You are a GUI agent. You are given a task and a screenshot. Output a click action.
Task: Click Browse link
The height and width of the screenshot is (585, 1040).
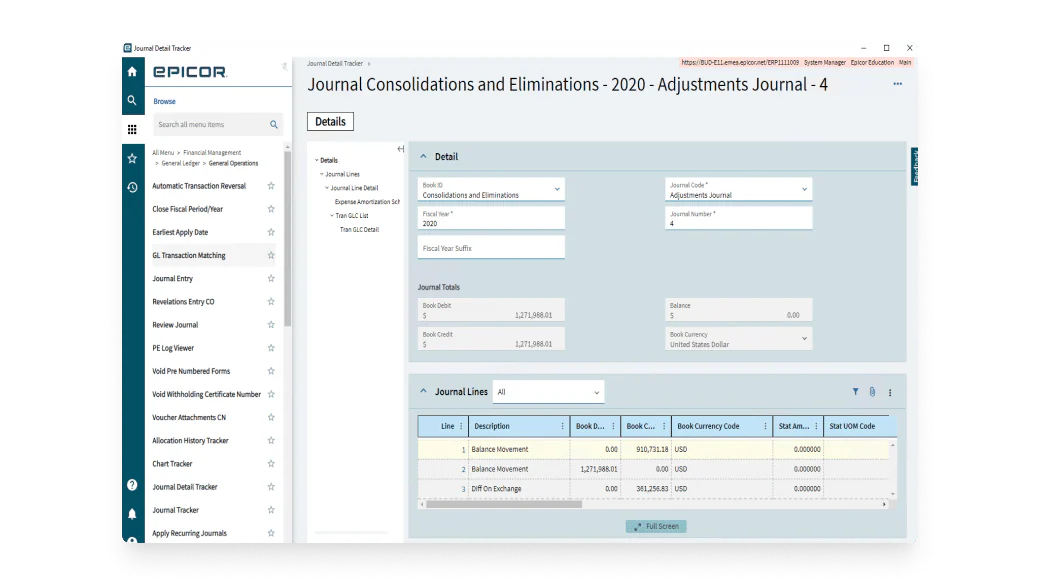coord(164,101)
